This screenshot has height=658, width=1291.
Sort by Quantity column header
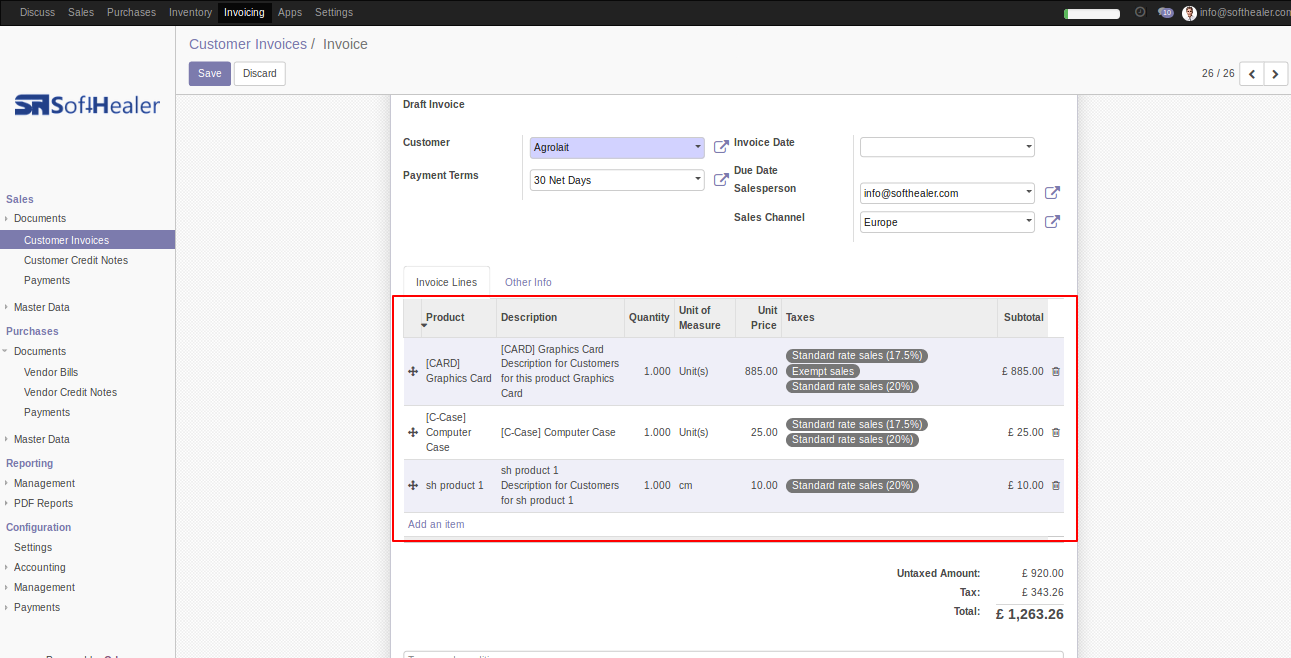coord(649,317)
